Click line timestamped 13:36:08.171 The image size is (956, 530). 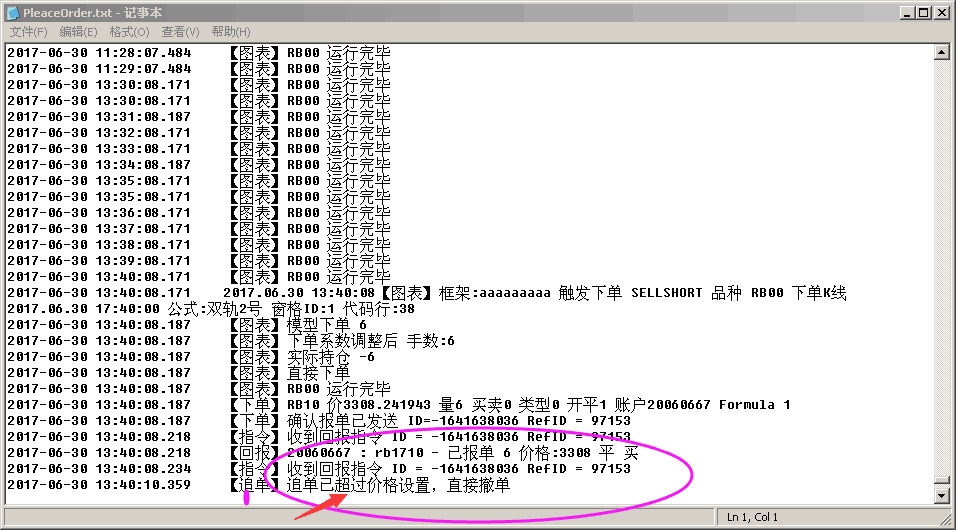[199, 213]
